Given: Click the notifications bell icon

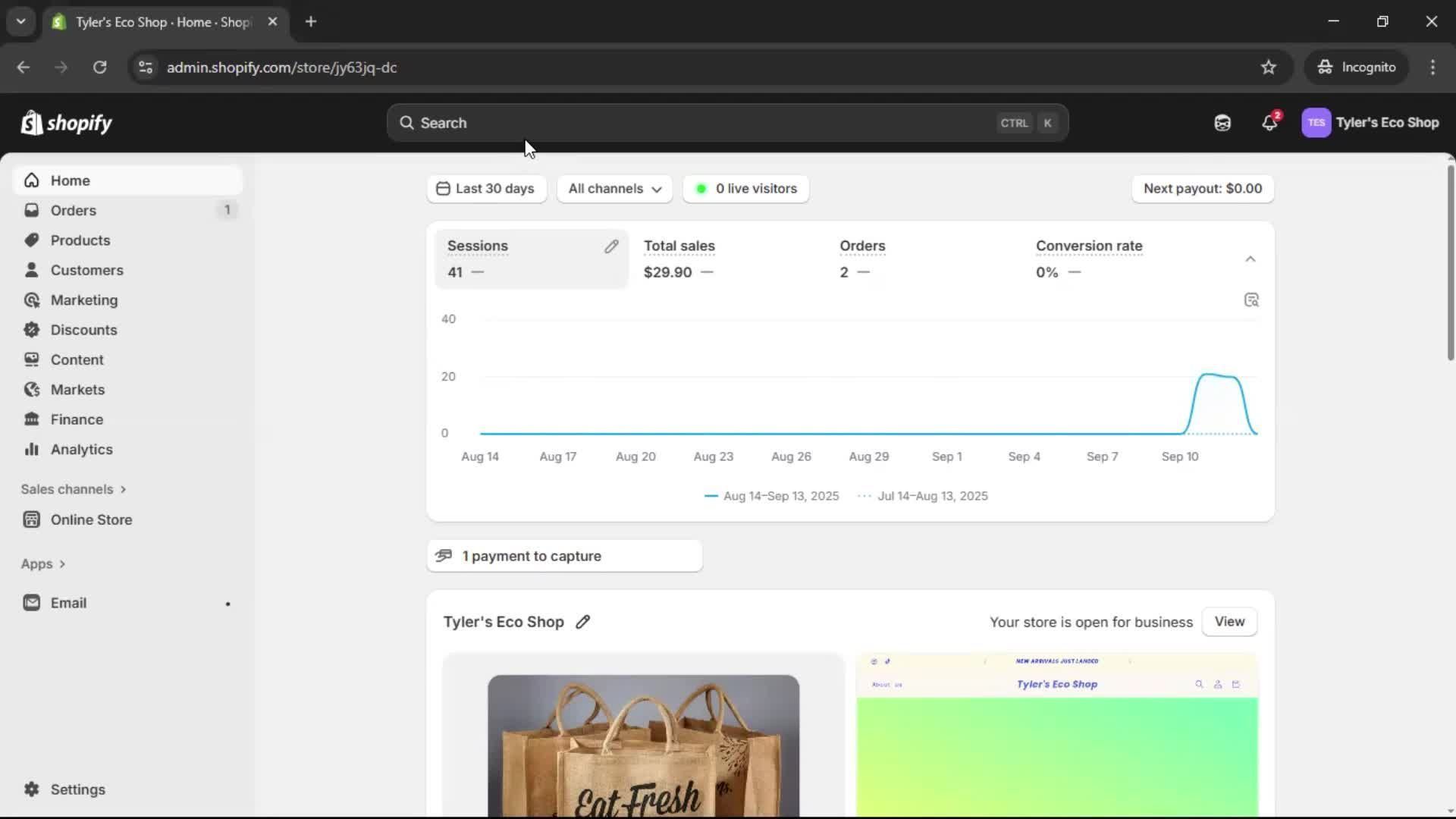Looking at the screenshot, I should pos(1269,123).
